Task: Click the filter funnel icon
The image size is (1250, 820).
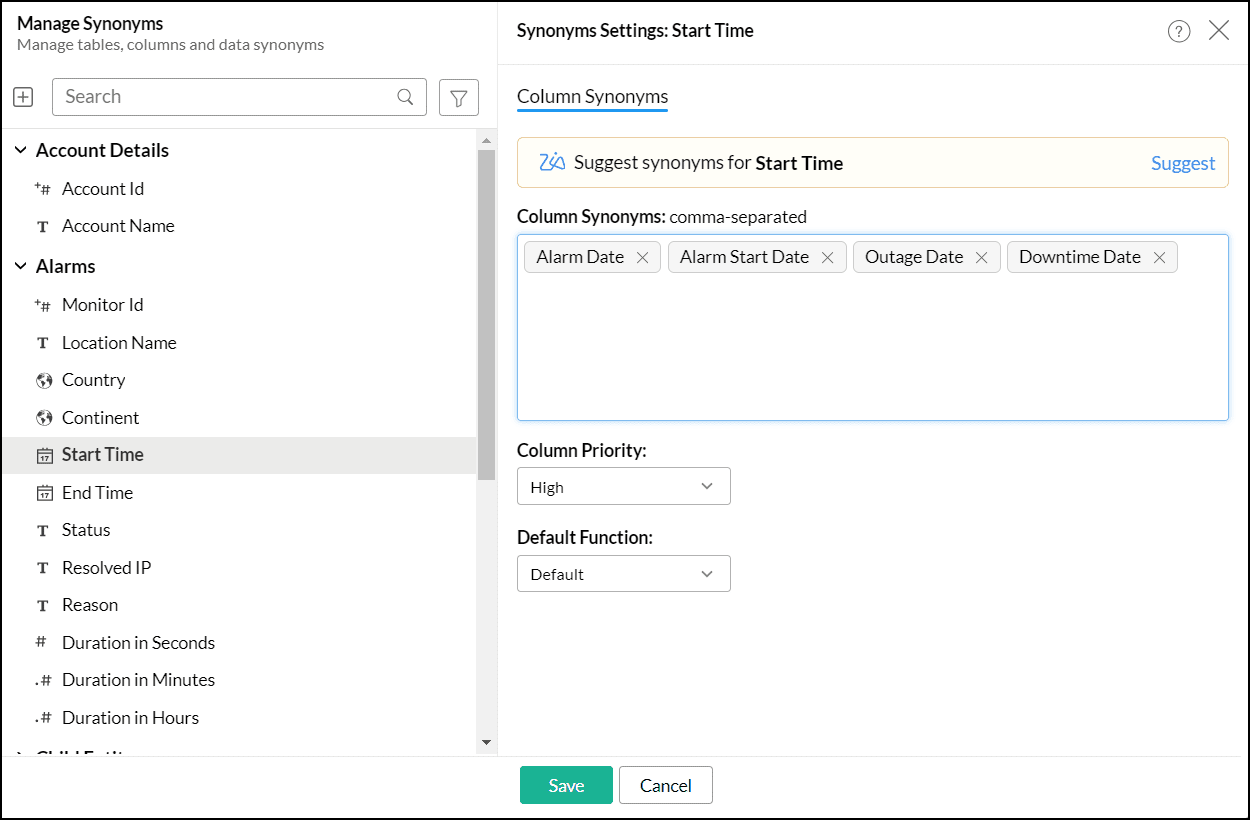Action: pos(458,97)
